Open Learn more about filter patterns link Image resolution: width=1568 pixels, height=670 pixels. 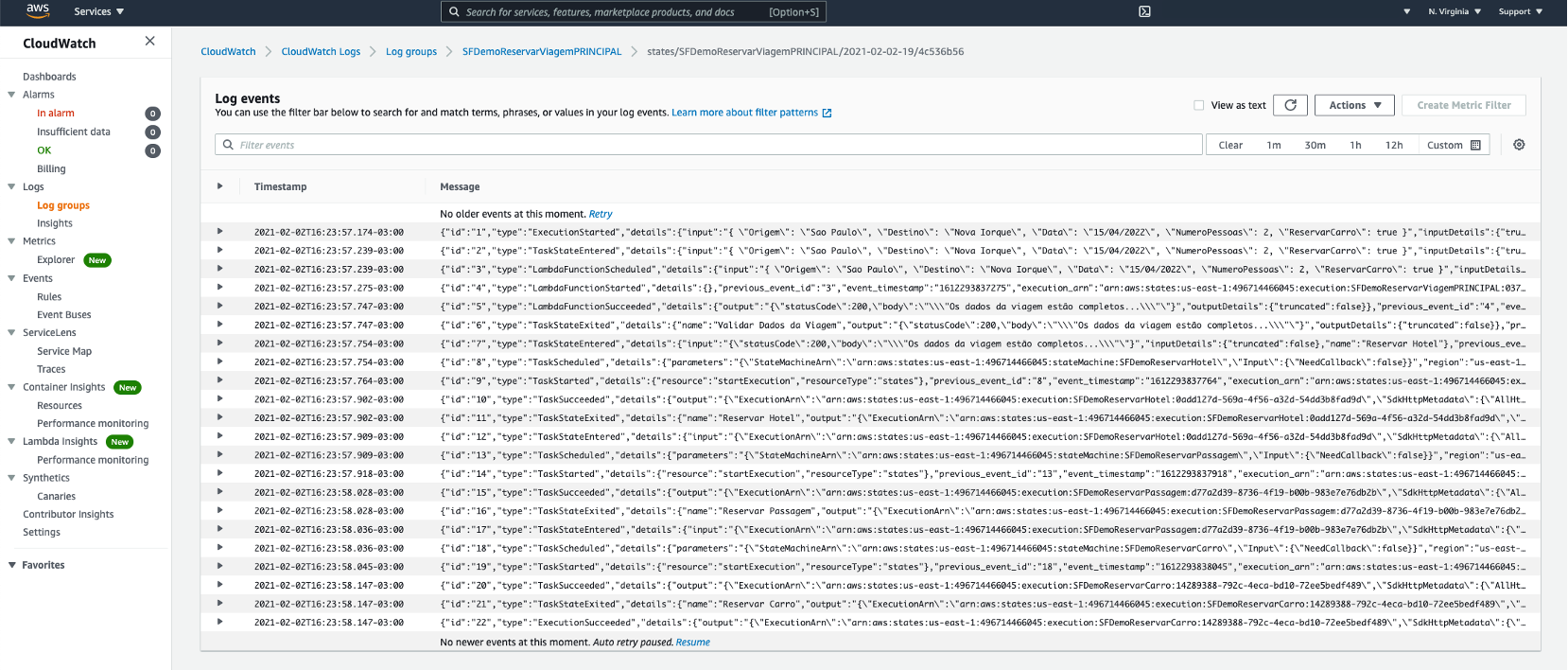[744, 113]
